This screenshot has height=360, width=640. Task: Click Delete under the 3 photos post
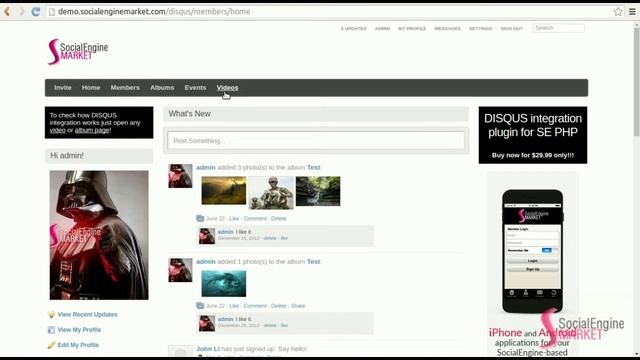(x=278, y=218)
